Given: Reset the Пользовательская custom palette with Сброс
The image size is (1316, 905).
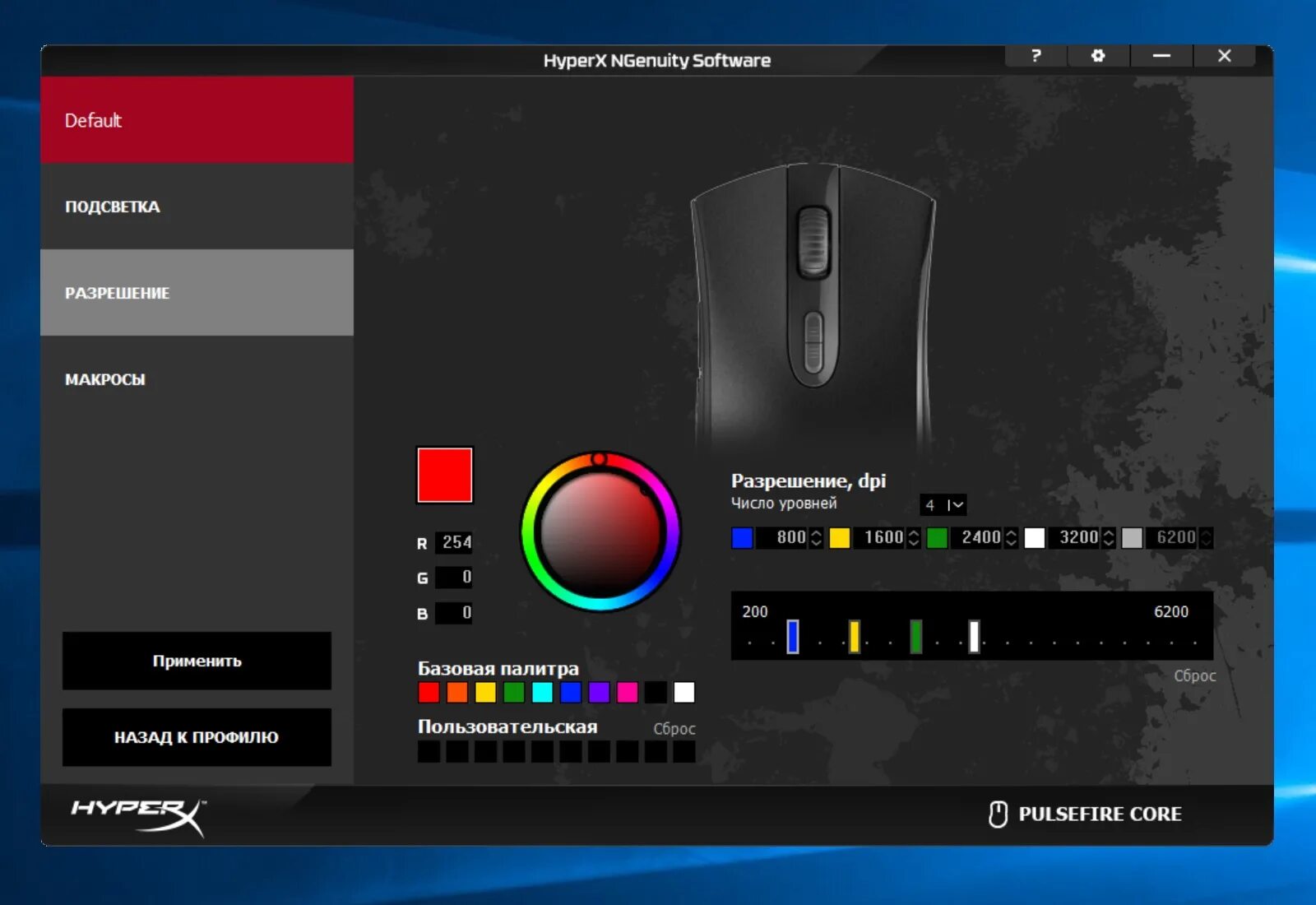Looking at the screenshot, I should pyautogui.click(x=674, y=729).
